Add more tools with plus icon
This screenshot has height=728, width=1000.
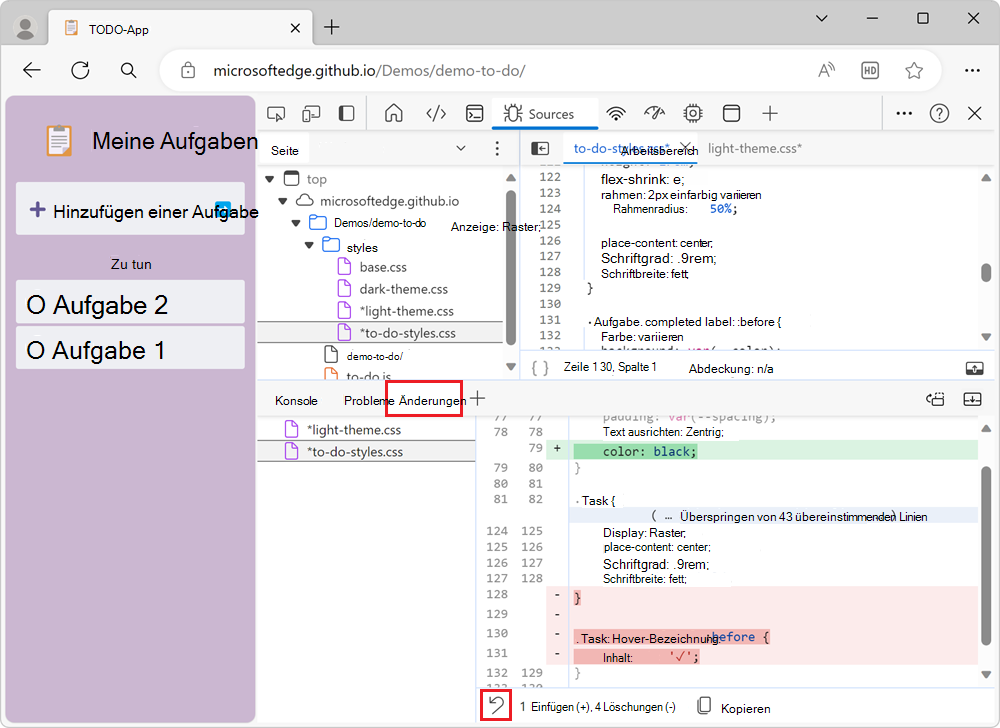click(770, 113)
